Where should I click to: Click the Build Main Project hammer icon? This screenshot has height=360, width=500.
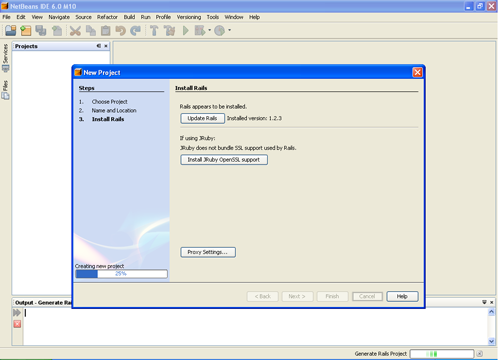(154, 31)
